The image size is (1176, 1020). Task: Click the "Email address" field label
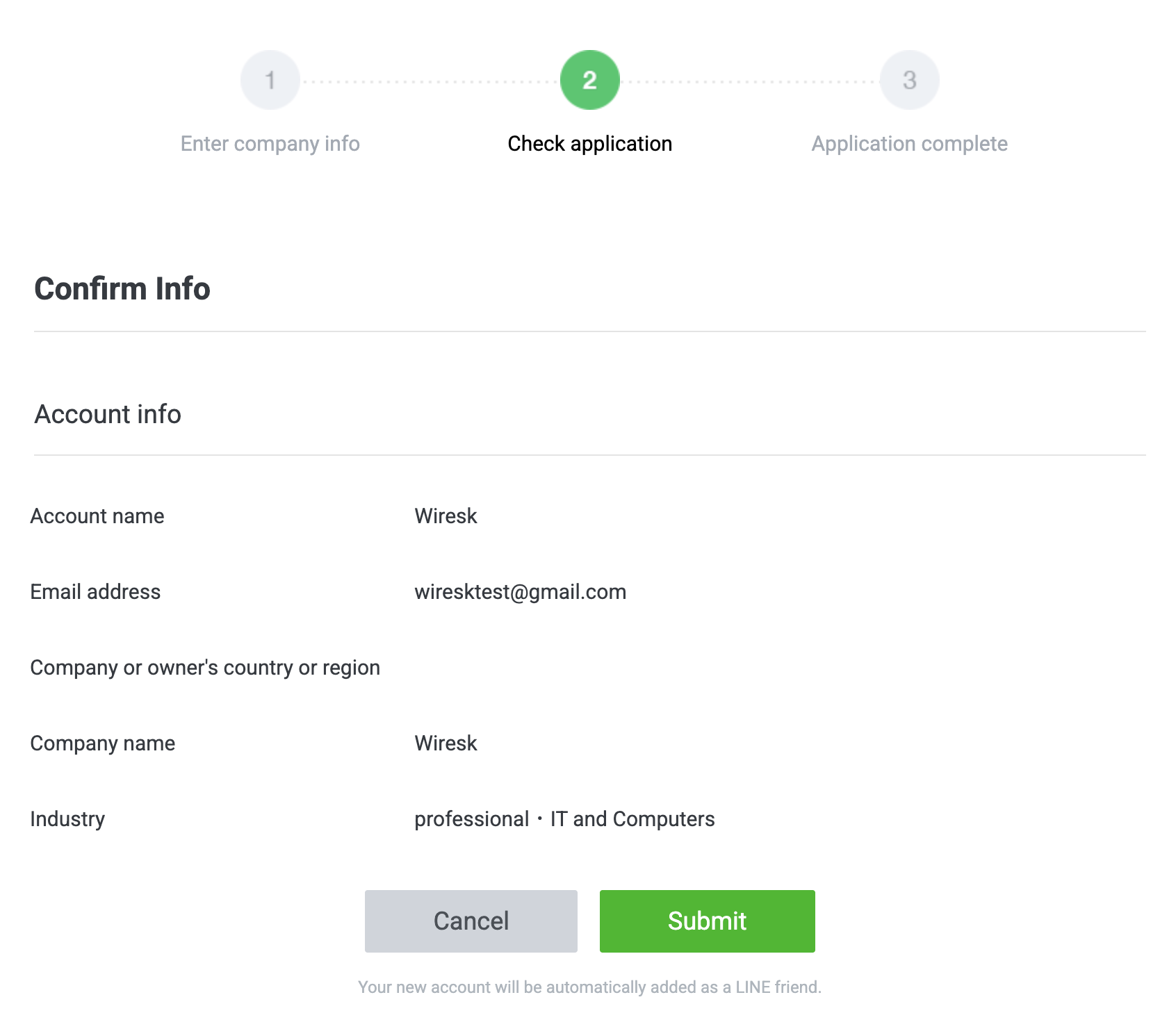[95, 592]
